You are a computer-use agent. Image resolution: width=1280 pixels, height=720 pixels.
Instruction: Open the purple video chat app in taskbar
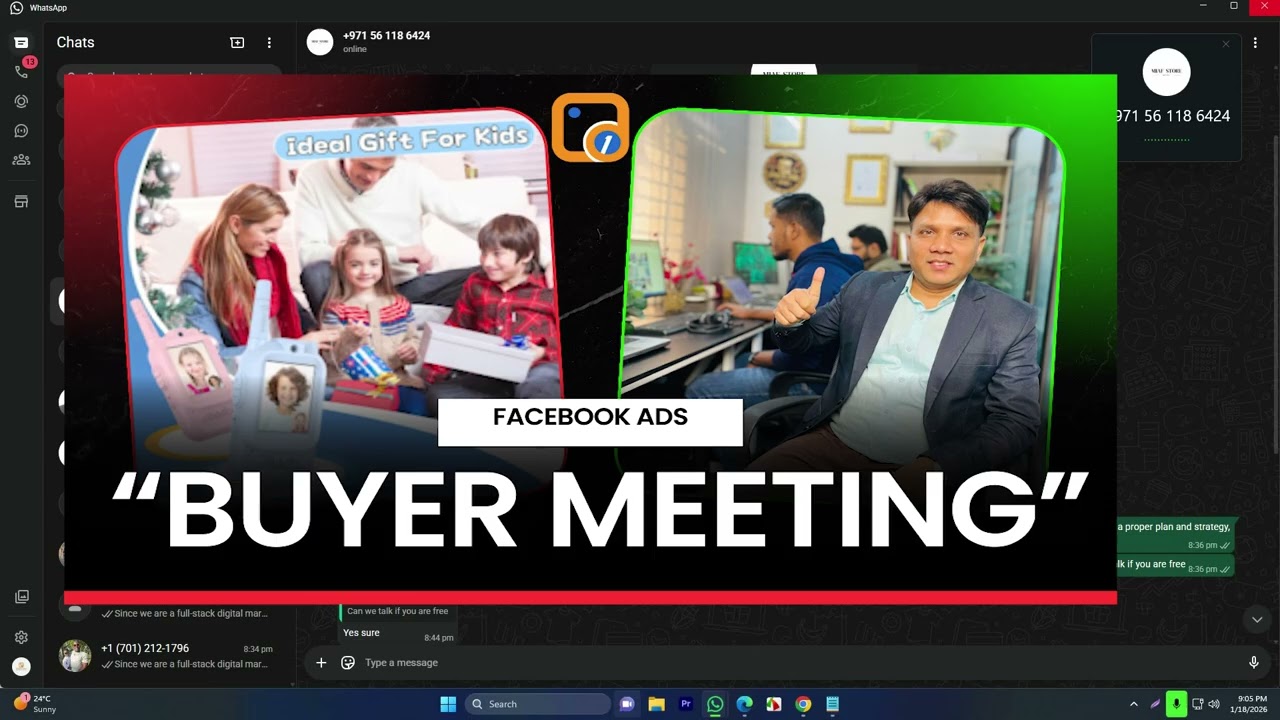[627, 704]
